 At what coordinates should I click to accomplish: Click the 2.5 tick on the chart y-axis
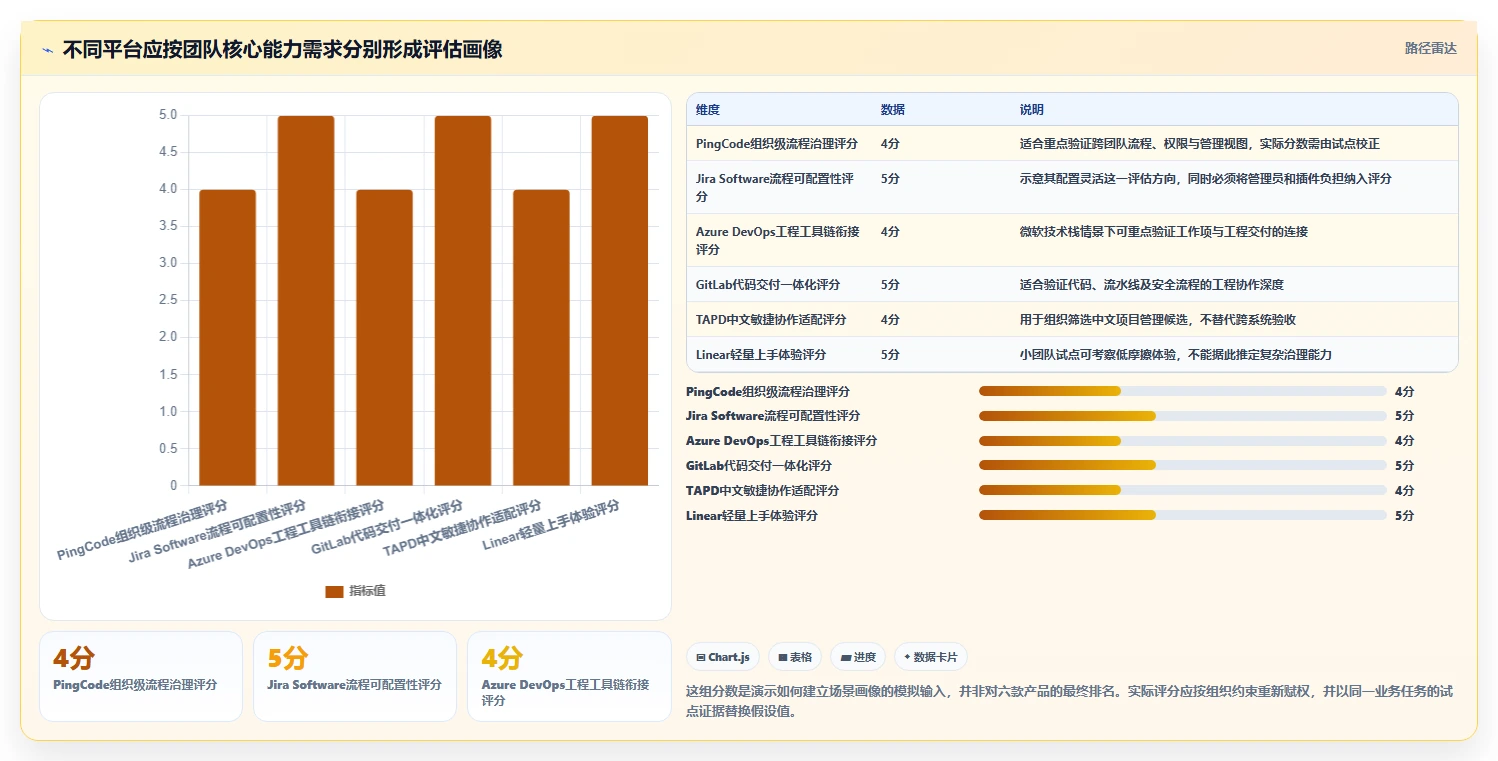coord(168,300)
